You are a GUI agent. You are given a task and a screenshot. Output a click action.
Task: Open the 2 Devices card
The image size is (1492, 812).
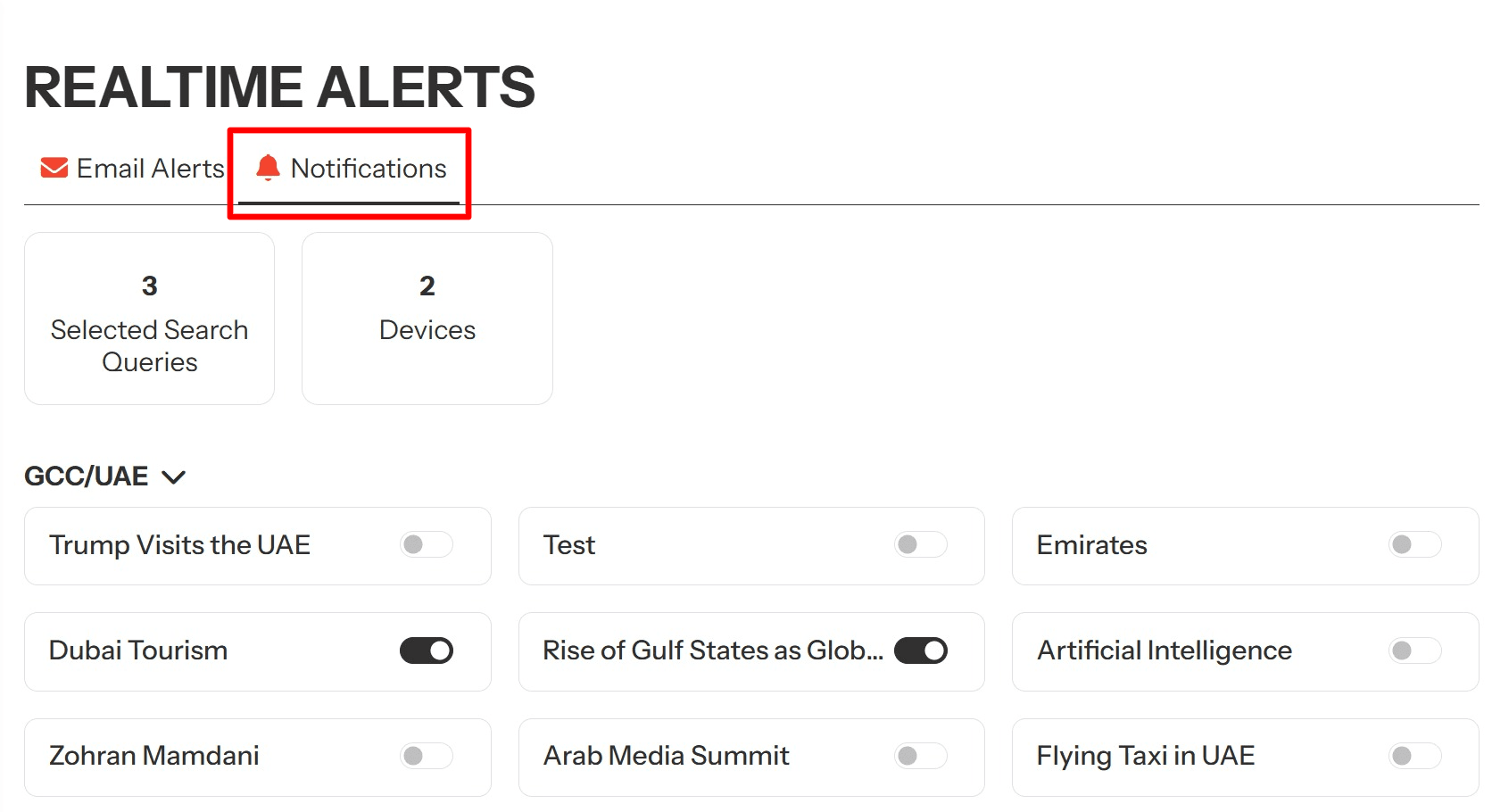(x=427, y=319)
